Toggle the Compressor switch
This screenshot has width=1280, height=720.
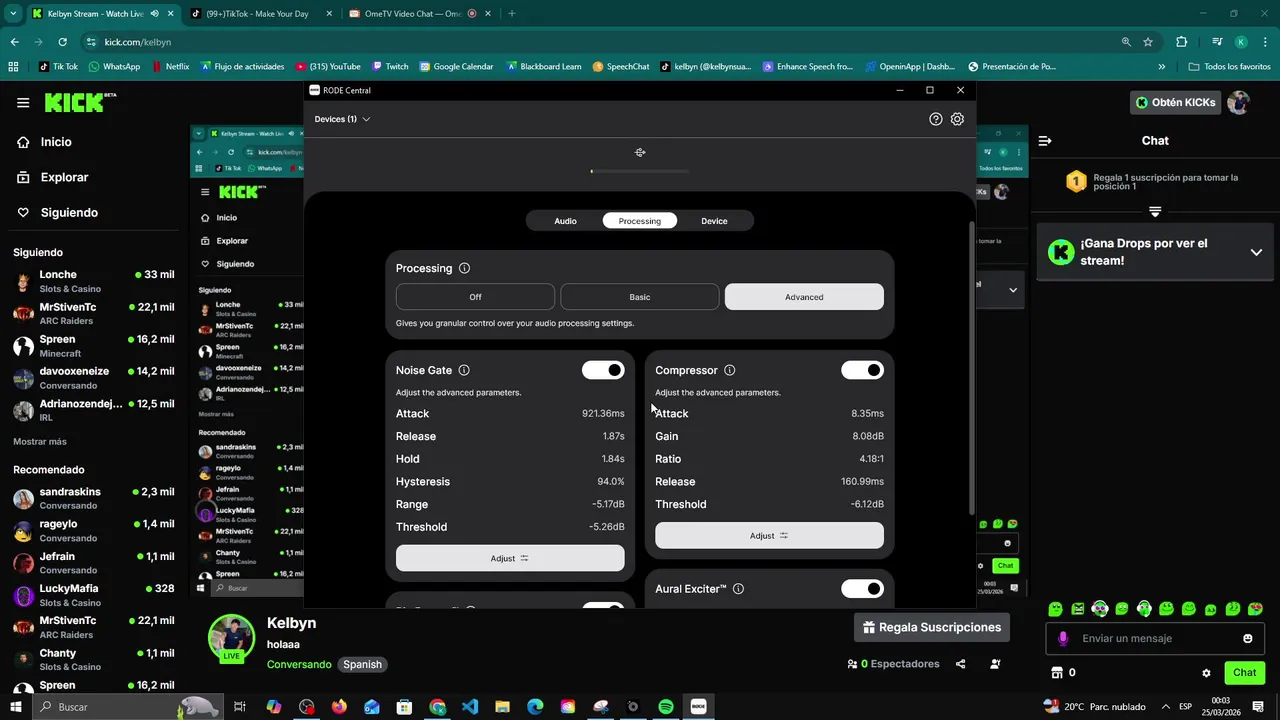point(862,370)
